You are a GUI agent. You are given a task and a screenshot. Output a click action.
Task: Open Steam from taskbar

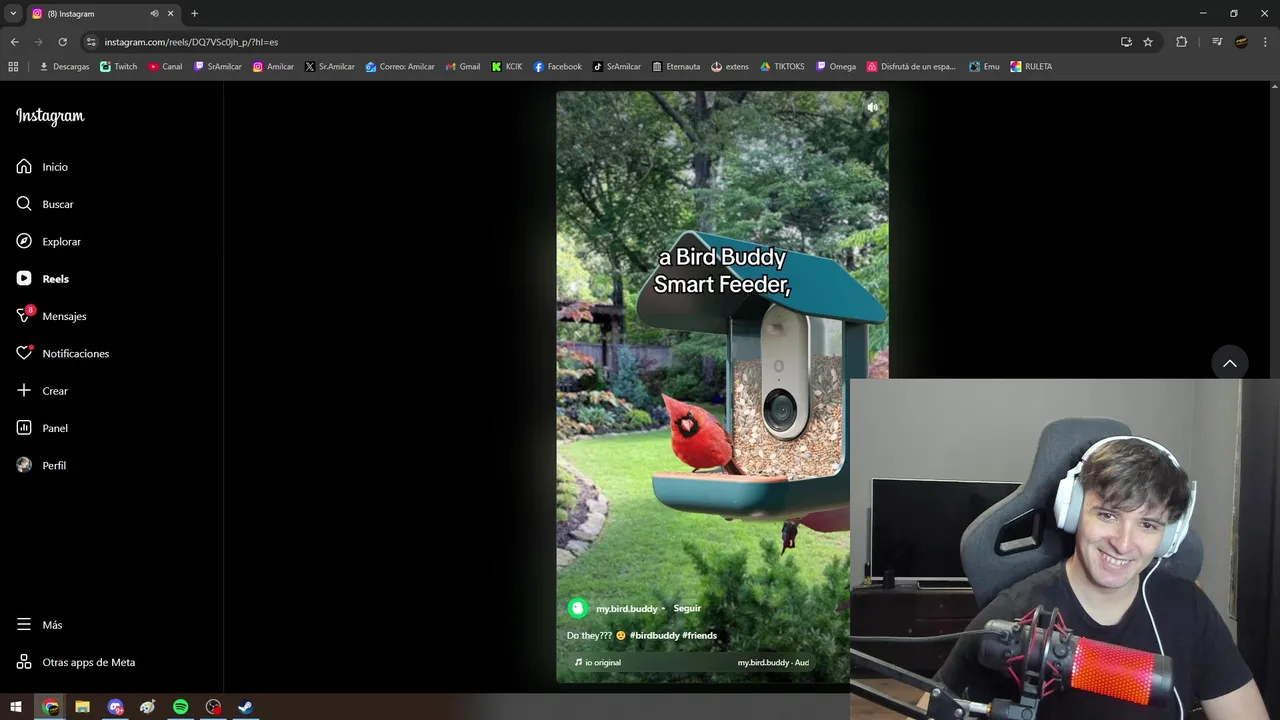click(x=245, y=707)
